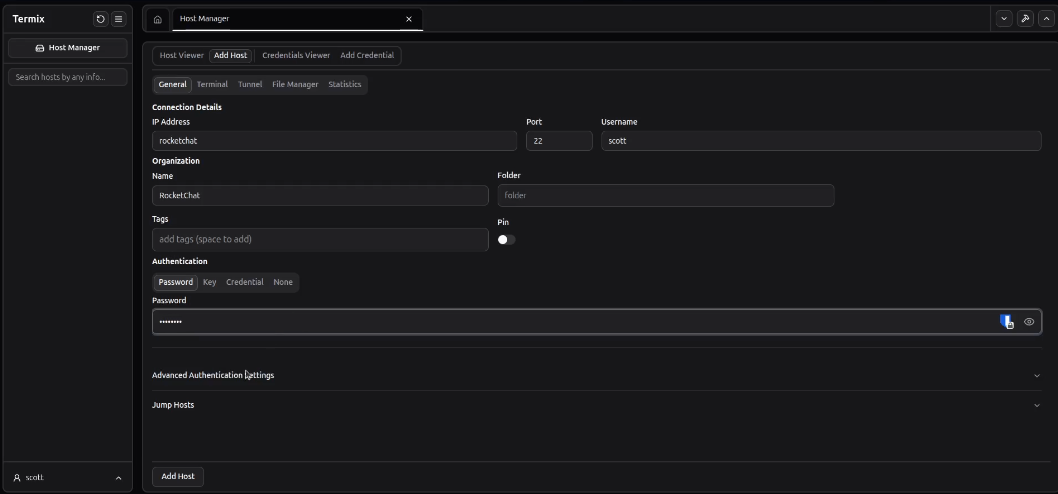Switch to the Terminal tab

pos(212,84)
